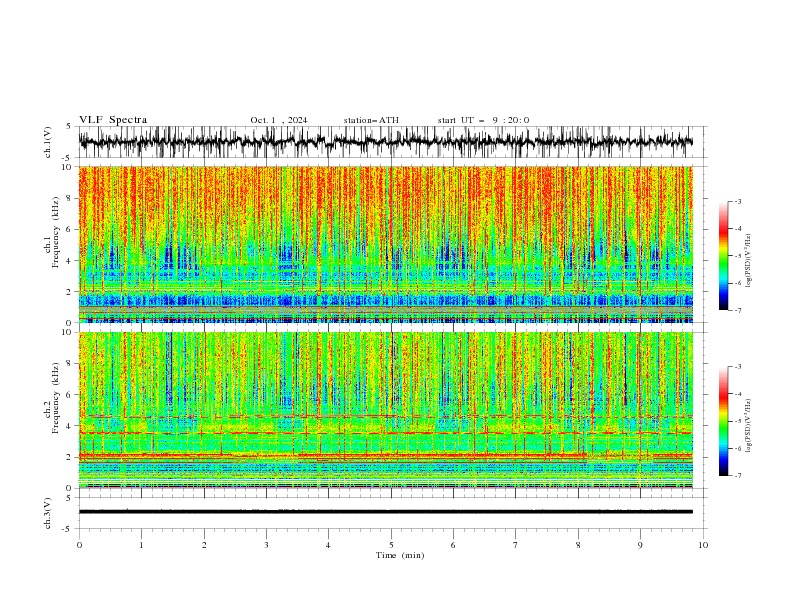The image size is (792, 612).
Task: Select the upper colorbar "log(PSD)(V²/Hz)" label
Action: pos(748,260)
